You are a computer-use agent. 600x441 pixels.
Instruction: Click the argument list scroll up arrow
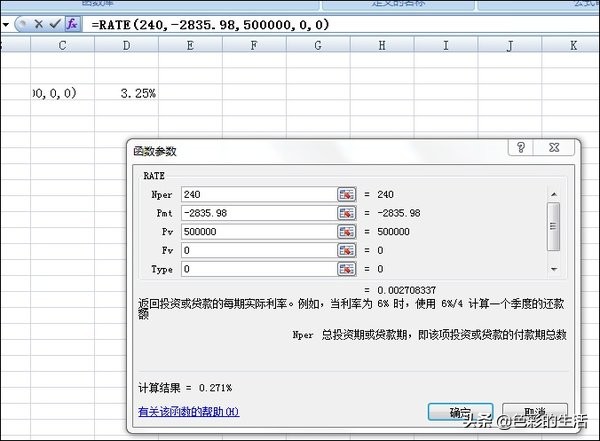(x=554, y=194)
